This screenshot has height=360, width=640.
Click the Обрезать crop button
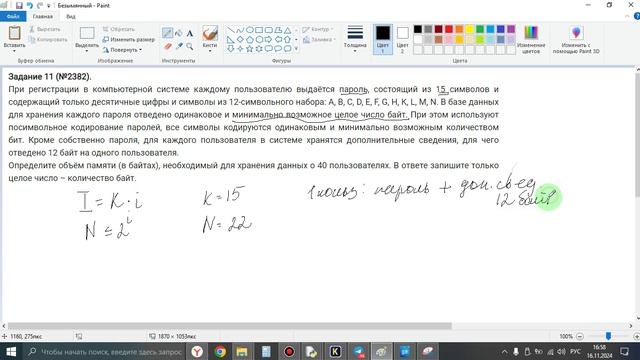[x=118, y=29]
